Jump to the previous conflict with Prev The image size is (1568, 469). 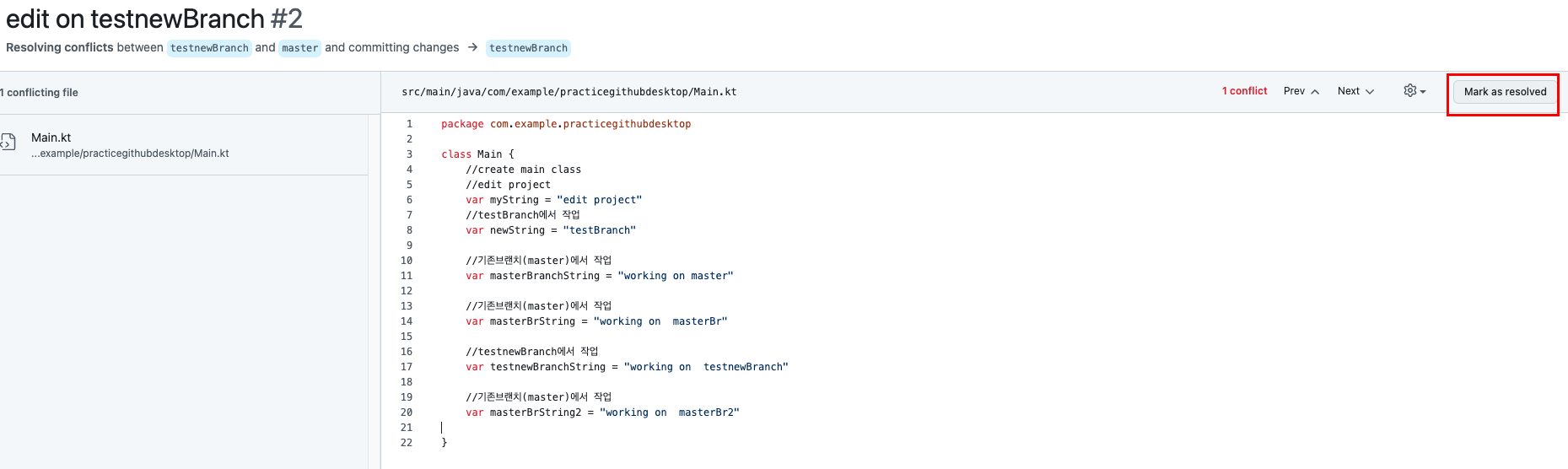point(1301,91)
